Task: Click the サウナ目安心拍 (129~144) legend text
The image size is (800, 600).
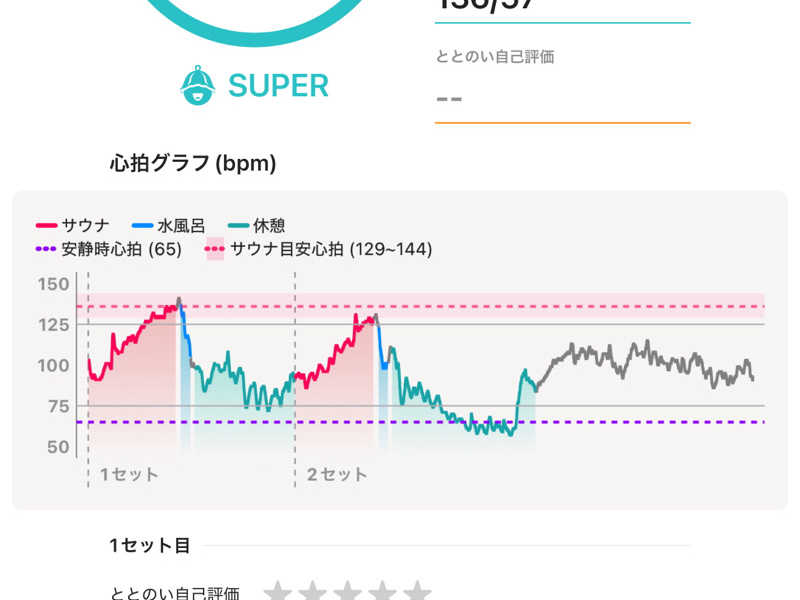Action: pyautogui.click(x=331, y=249)
